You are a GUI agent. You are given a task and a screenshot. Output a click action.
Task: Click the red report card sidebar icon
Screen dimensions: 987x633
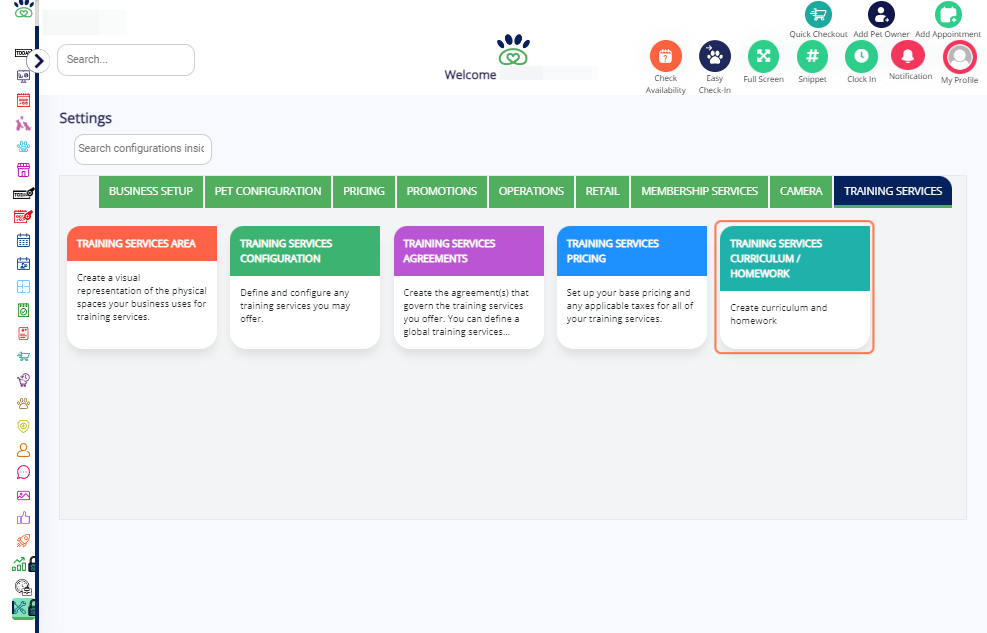click(x=23, y=333)
